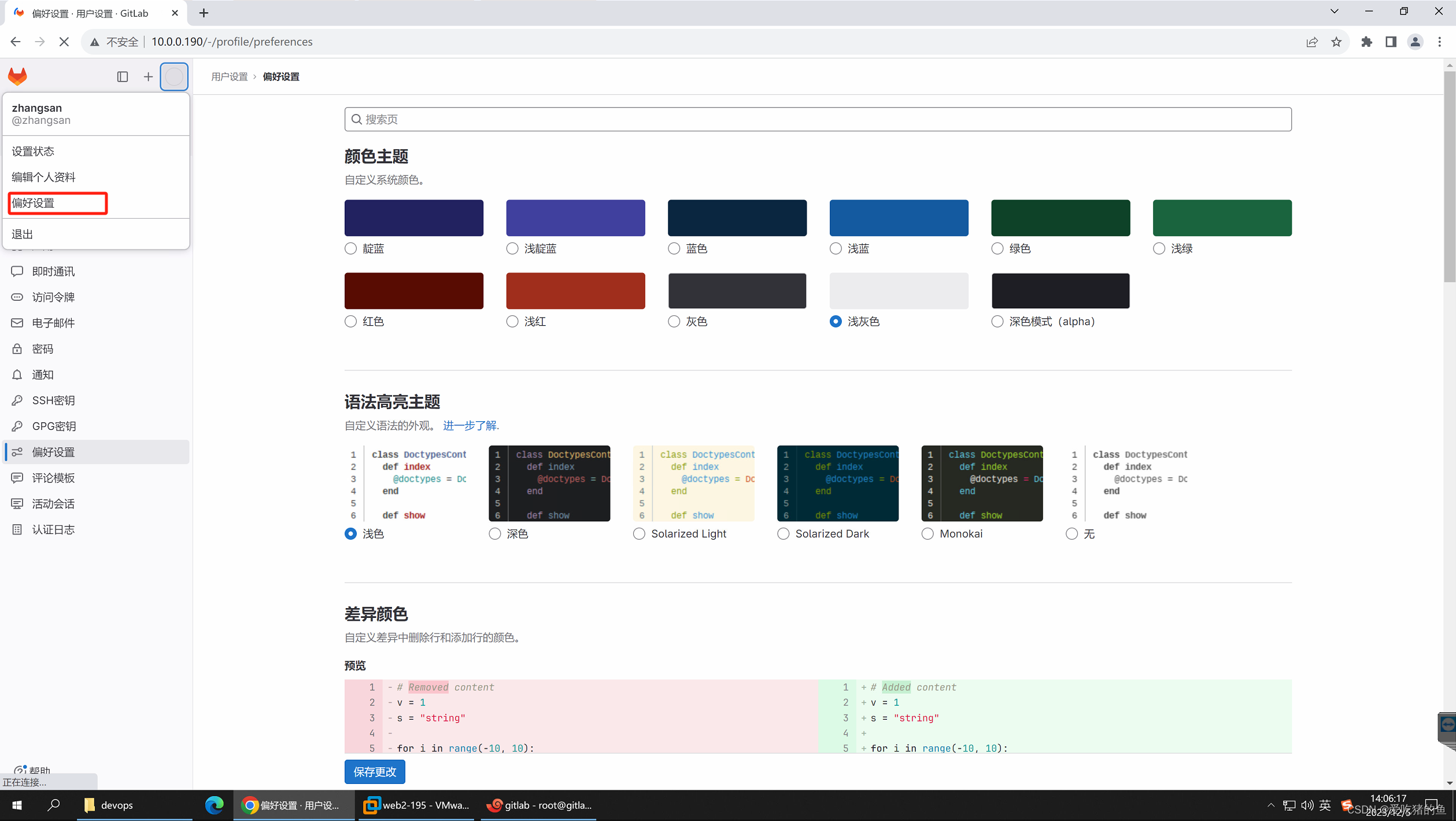Open 活动会话 in the sidebar
Screen dimensions: 1456x821
click(96, 504)
